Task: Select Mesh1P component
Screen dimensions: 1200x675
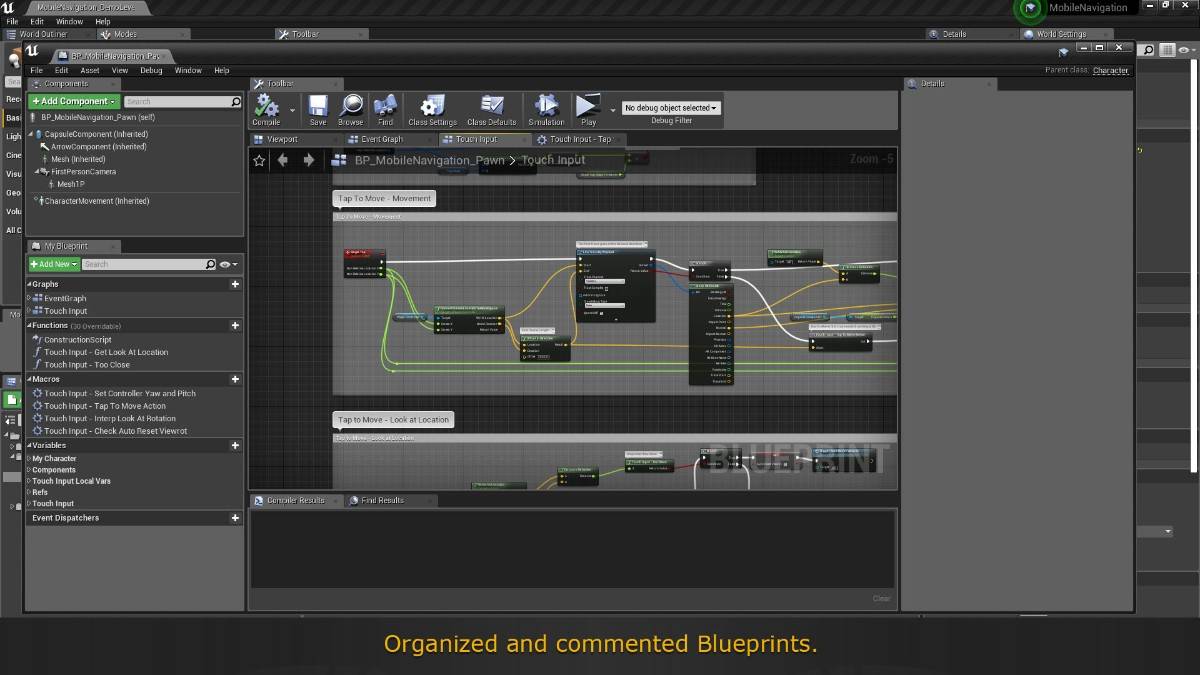Action: click(70, 184)
